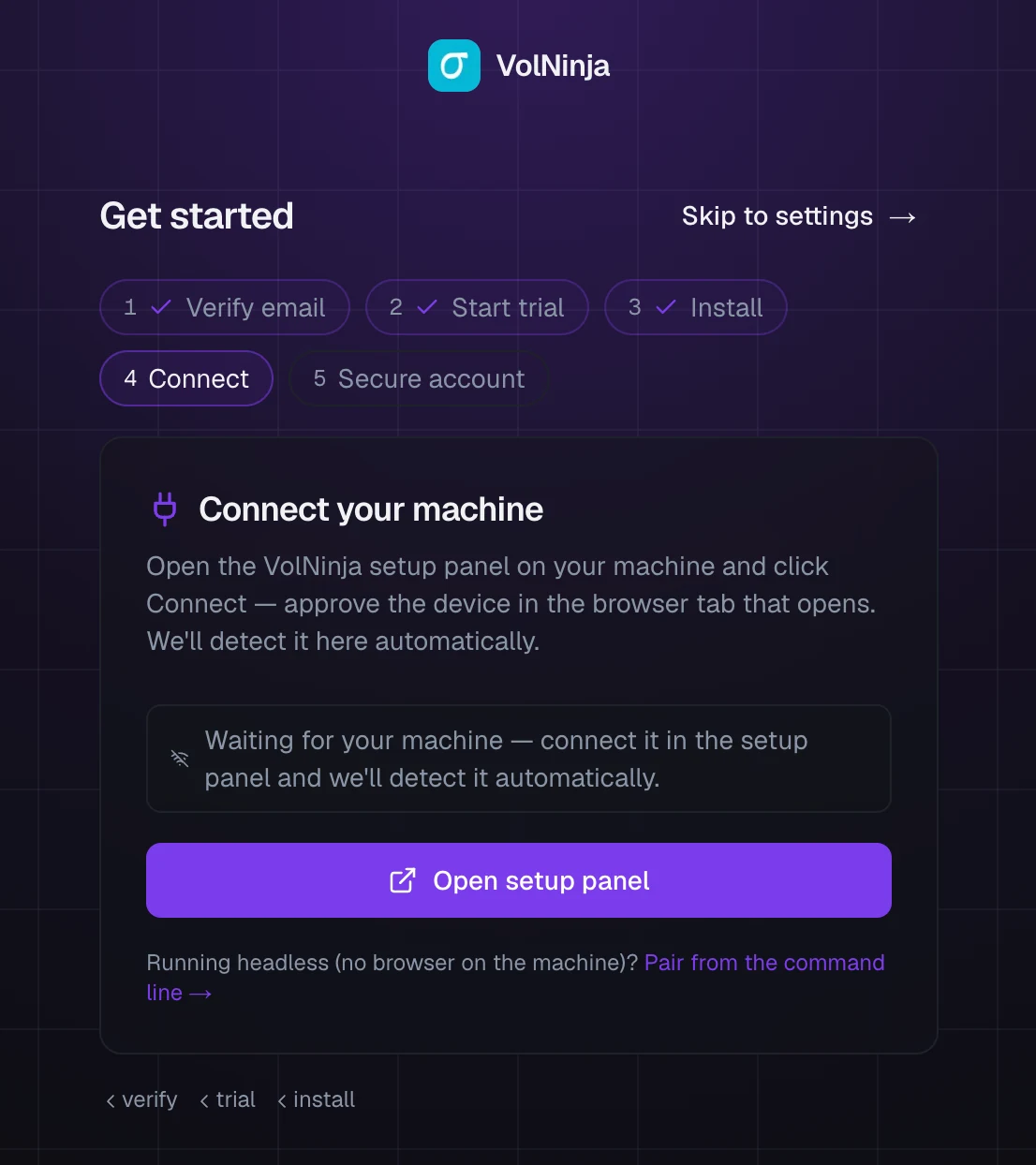This screenshot has width=1036, height=1165.
Task: Select step 2 Start trial
Action: click(x=477, y=307)
